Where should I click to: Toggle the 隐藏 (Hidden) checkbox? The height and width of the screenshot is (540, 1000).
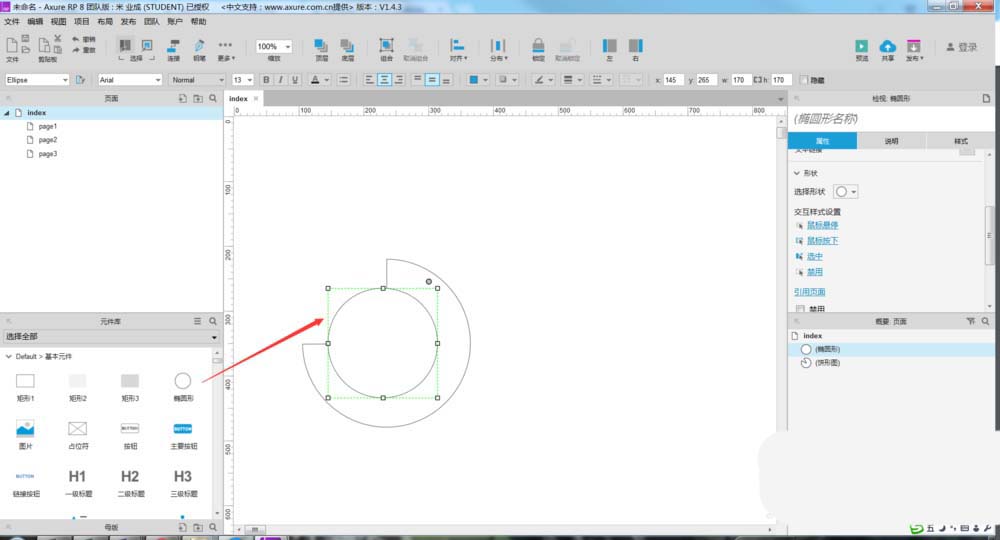click(x=803, y=79)
